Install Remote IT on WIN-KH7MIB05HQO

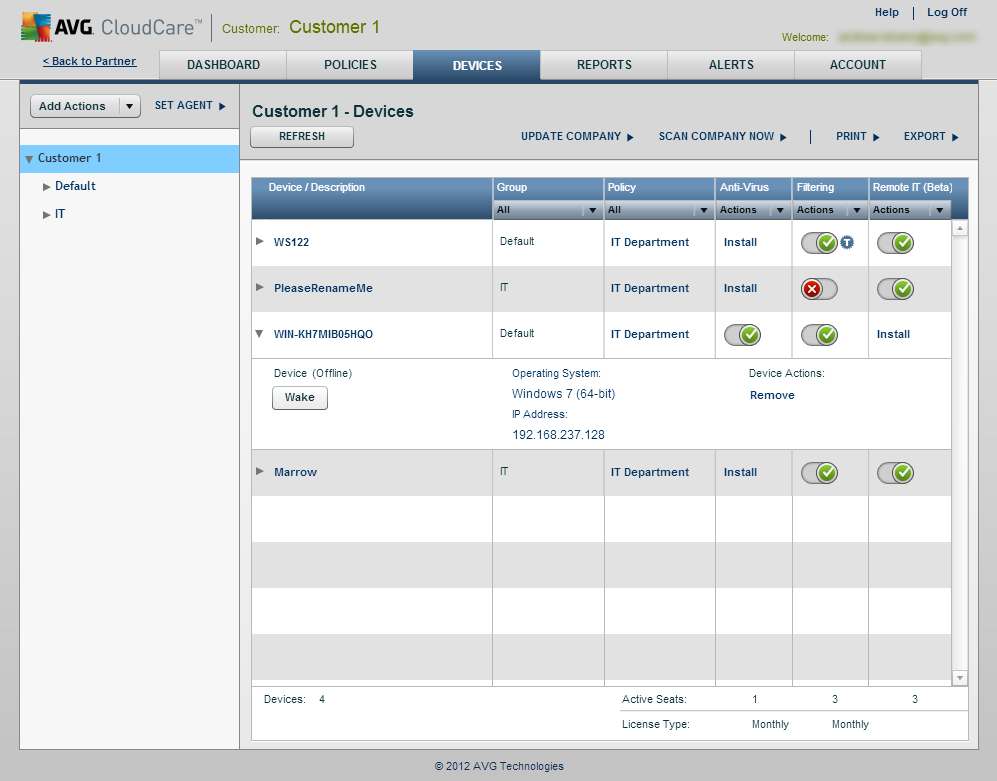click(x=893, y=334)
